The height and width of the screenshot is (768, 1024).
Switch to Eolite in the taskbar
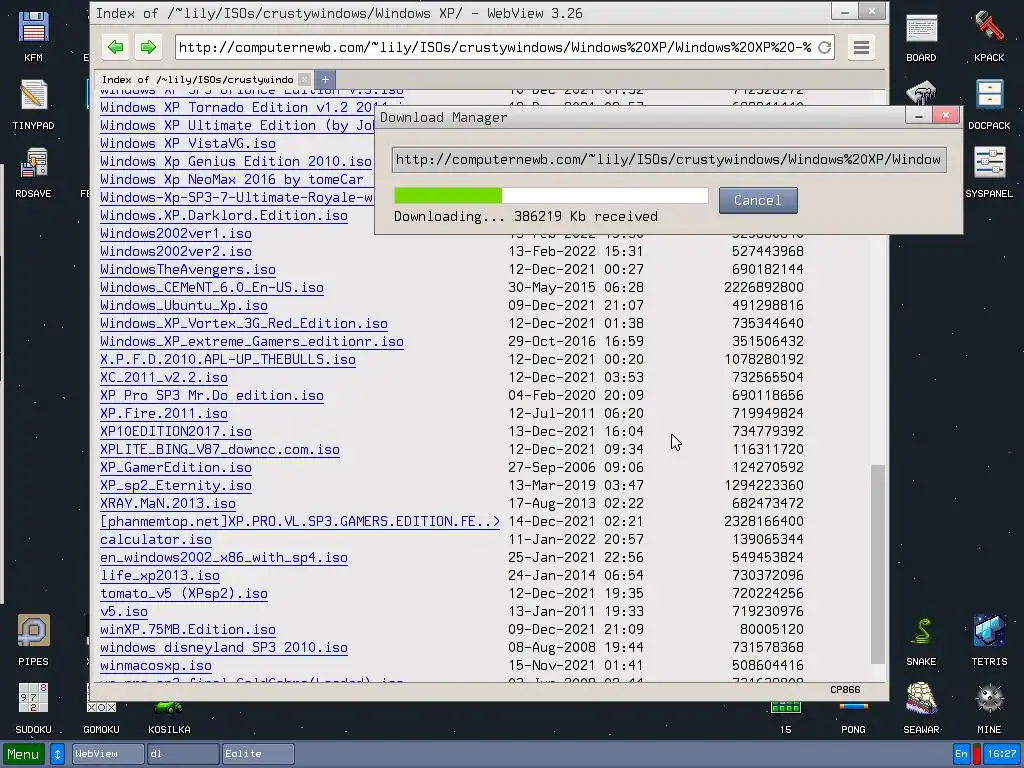(x=258, y=754)
